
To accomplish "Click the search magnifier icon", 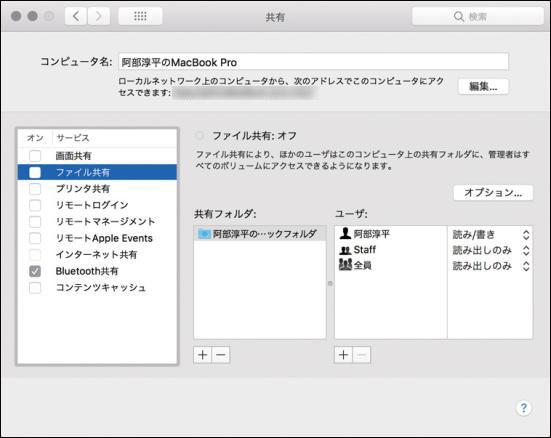I will pos(459,16).
